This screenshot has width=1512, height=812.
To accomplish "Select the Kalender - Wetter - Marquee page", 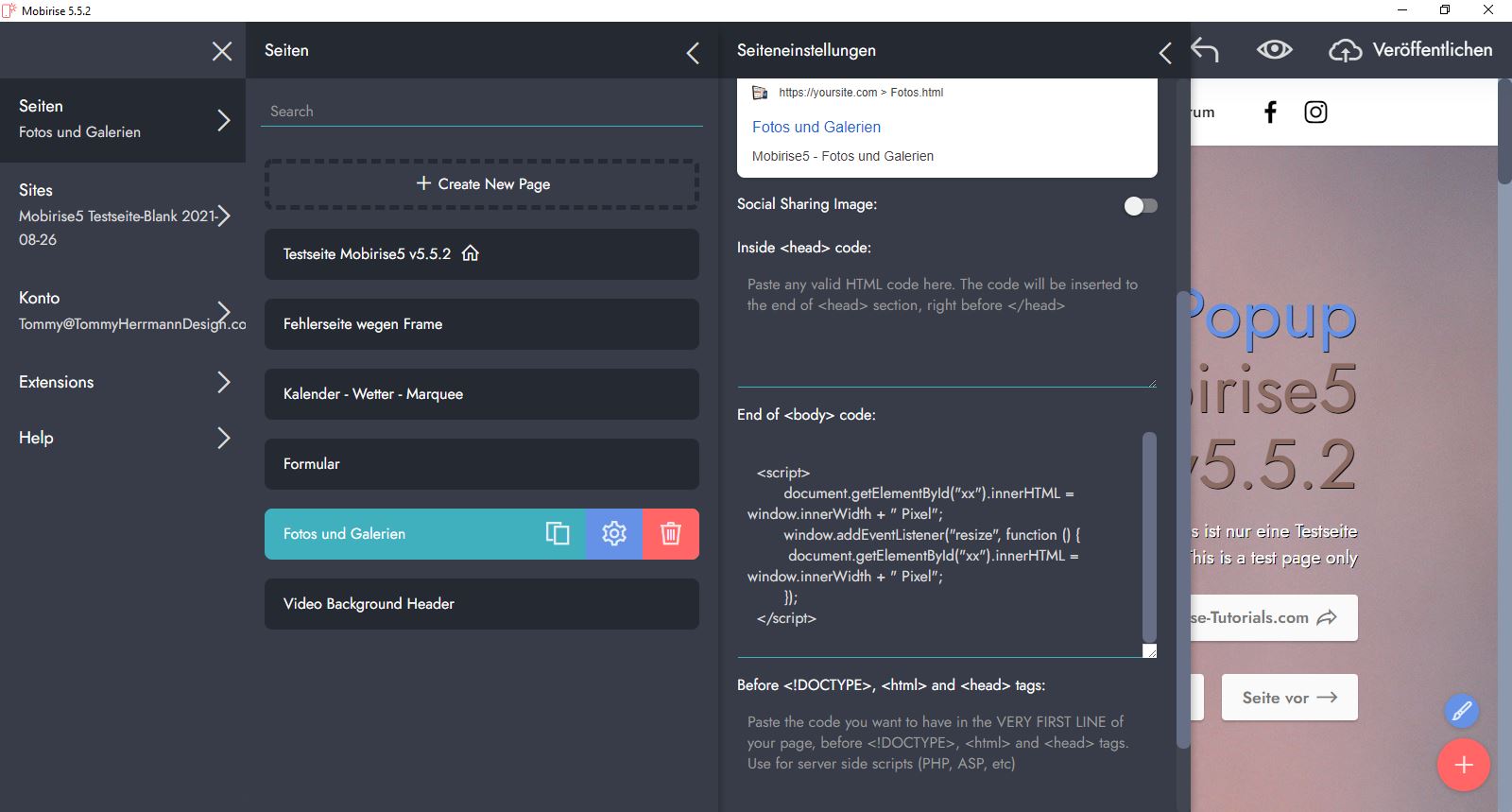I will pos(481,394).
